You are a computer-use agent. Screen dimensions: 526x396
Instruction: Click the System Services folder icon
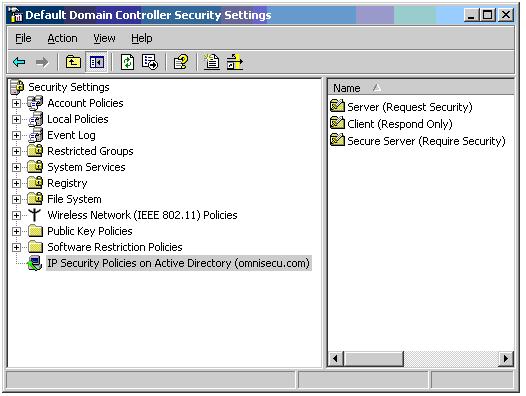click(x=35, y=167)
